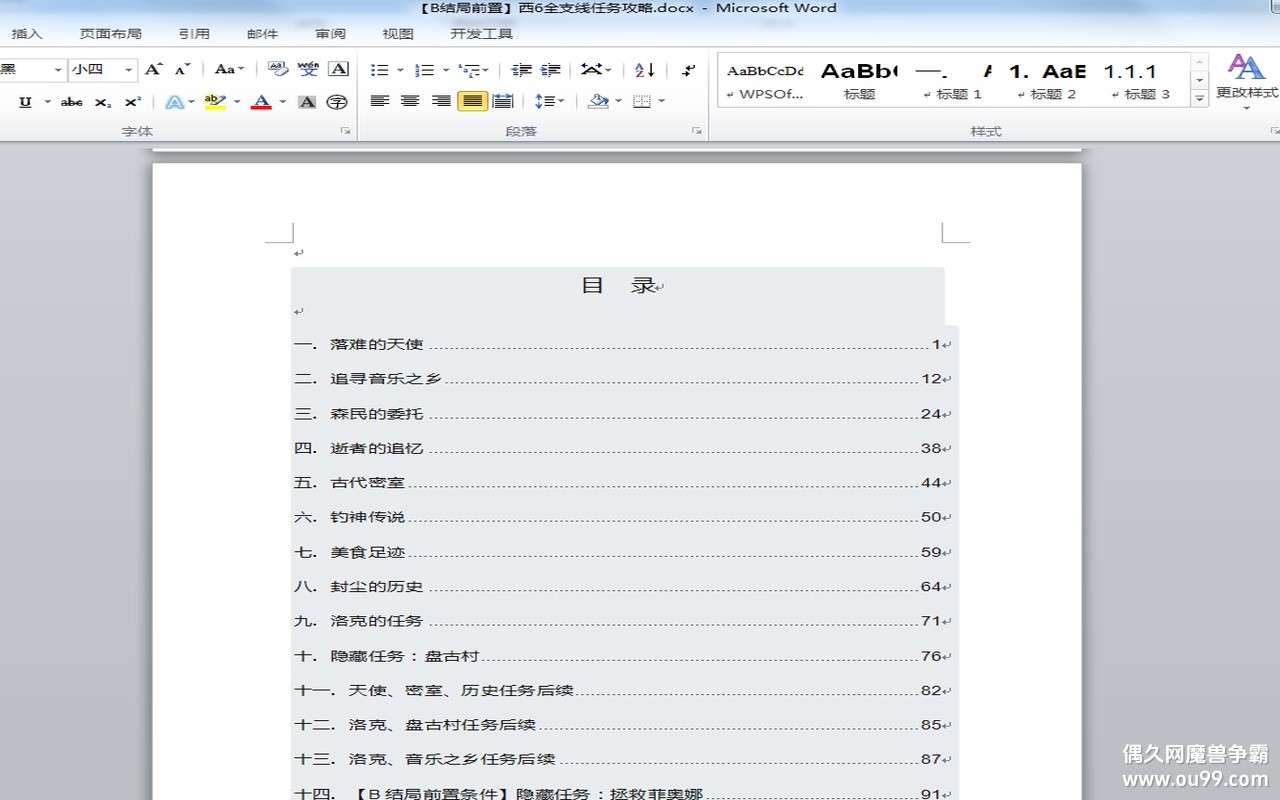Apply strikethrough formatting
Image resolution: width=1280 pixels, height=800 pixels.
71,102
